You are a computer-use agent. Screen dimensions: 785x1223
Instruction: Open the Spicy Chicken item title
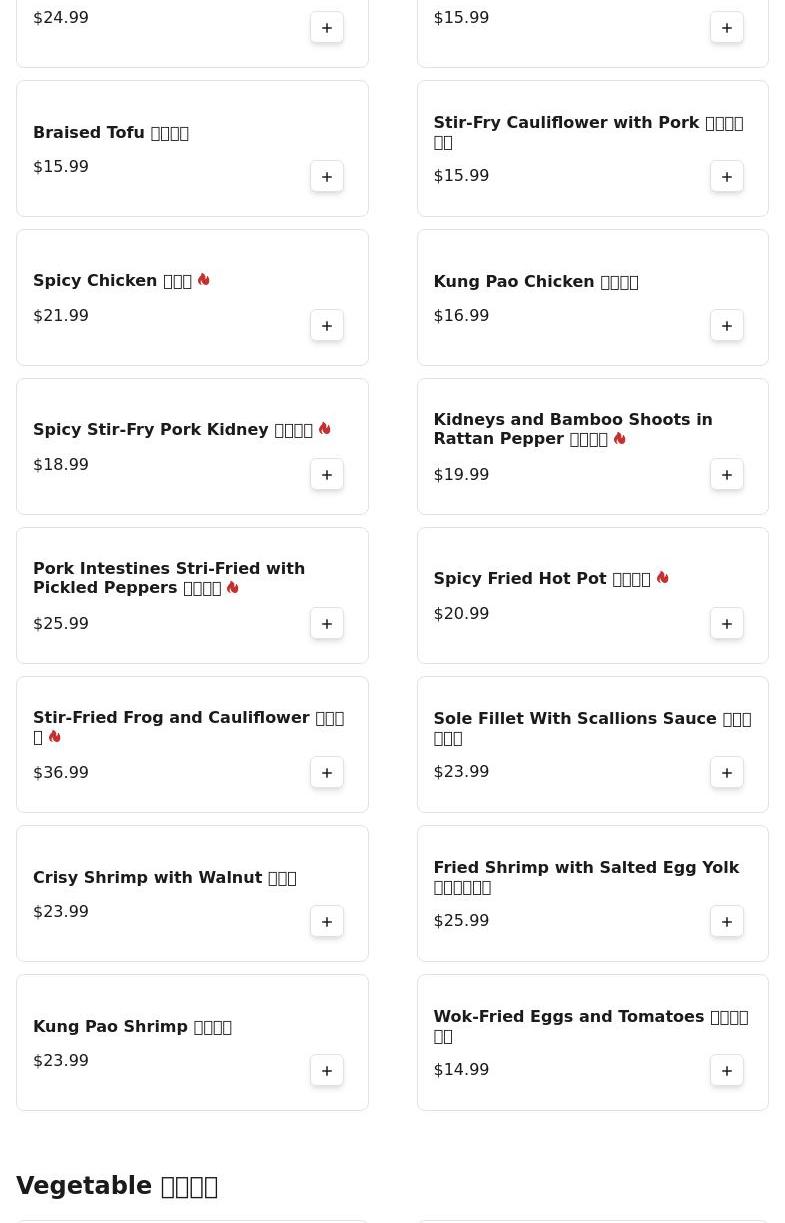pyautogui.click(x=112, y=281)
